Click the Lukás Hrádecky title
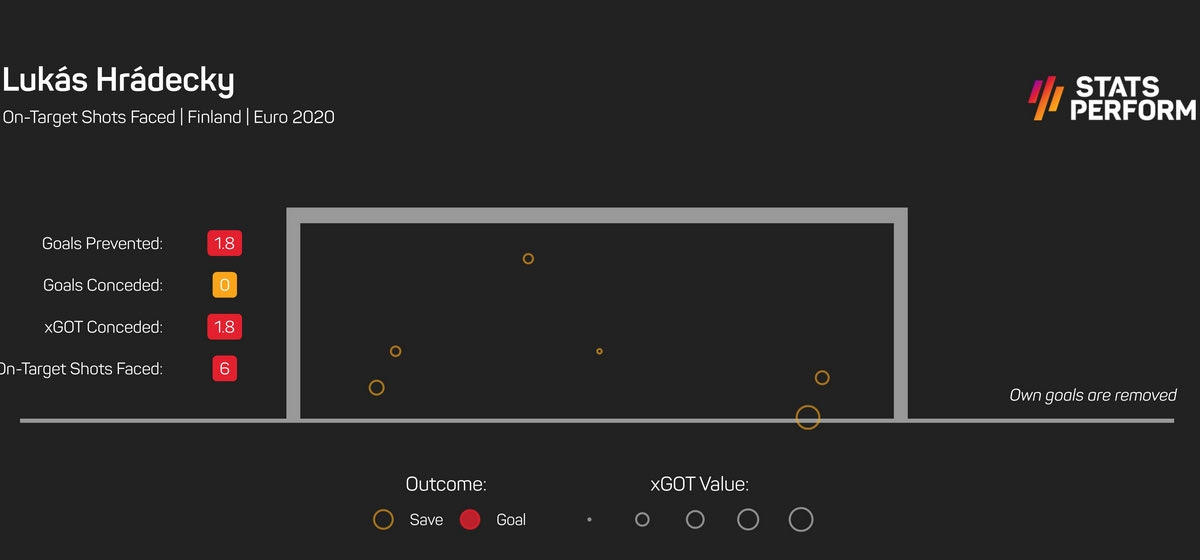 (x=119, y=81)
